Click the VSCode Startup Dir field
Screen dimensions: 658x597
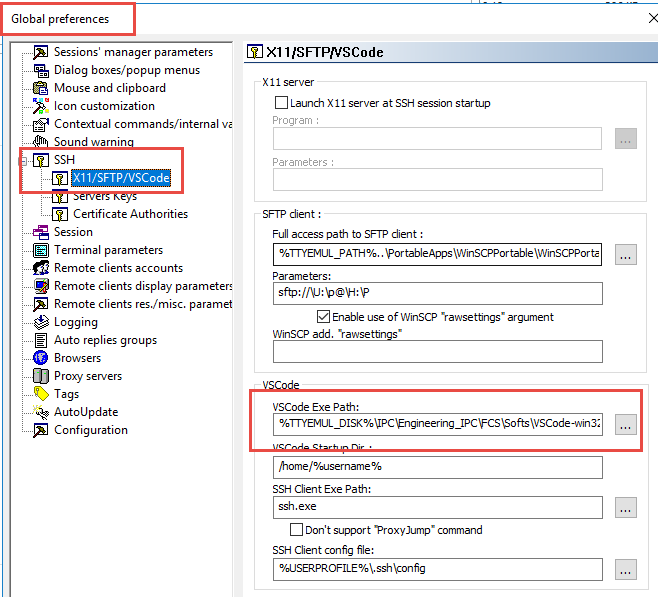click(437, 467)
